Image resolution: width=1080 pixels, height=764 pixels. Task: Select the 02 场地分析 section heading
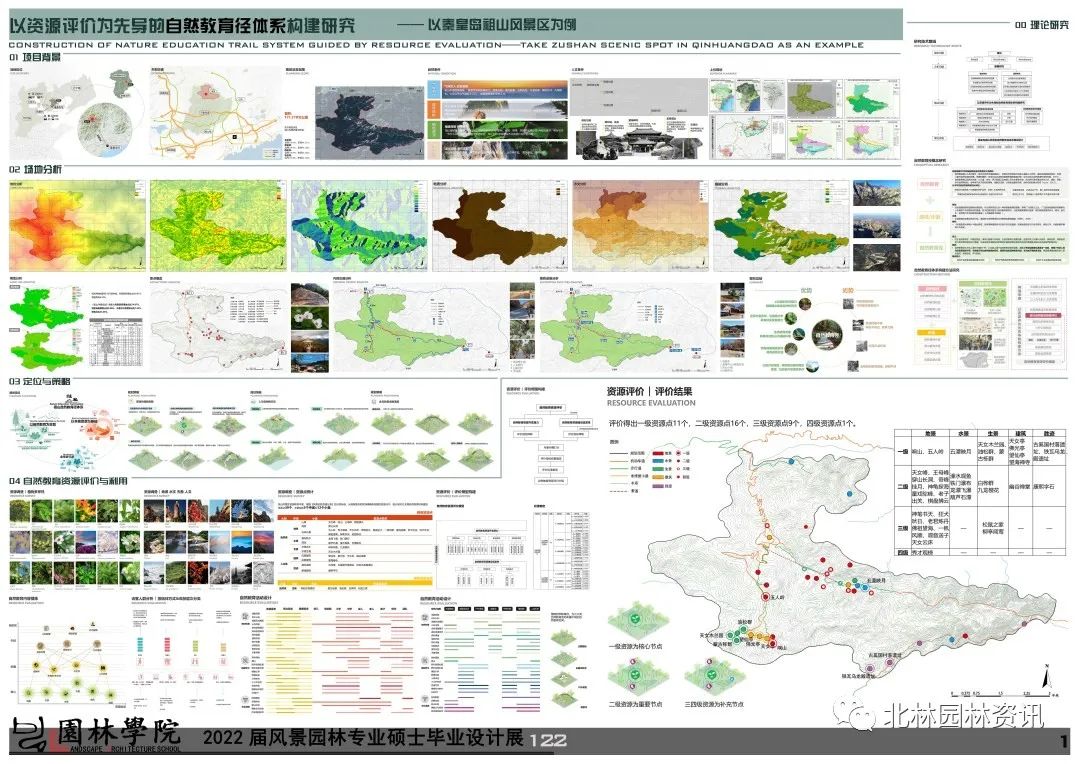tap(35, 169)
